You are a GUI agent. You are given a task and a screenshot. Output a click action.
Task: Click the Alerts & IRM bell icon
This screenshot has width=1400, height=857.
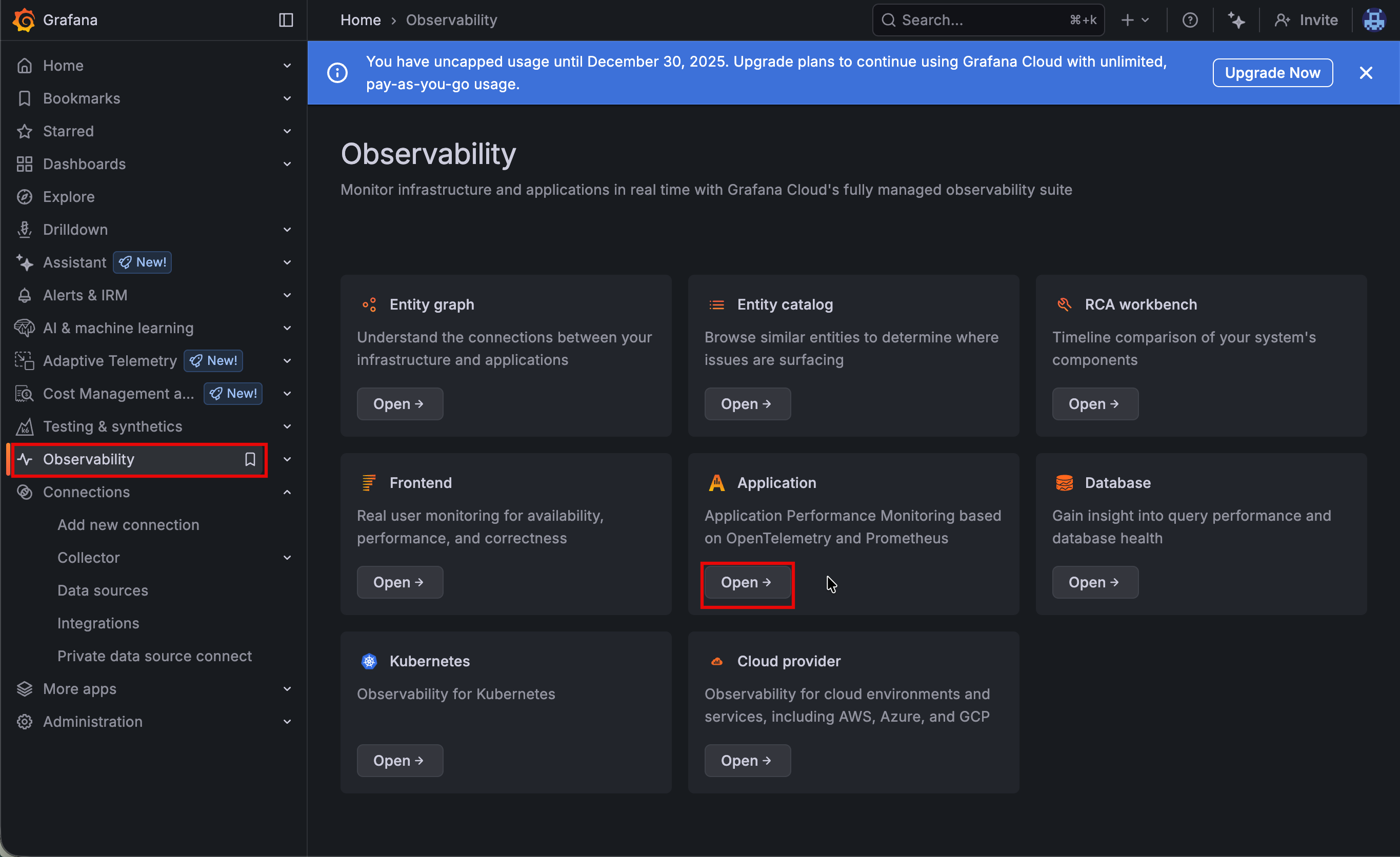(x=25, y=295)
